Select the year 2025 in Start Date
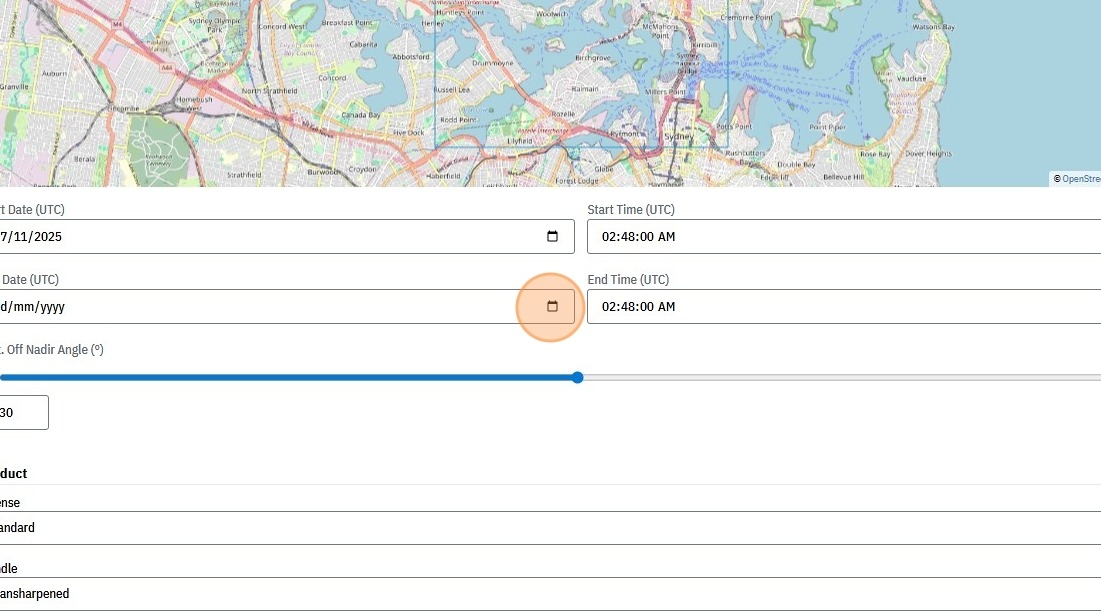Image resolution: width=1101 pixels, height=615 pixels. click(x=49, y=237)
